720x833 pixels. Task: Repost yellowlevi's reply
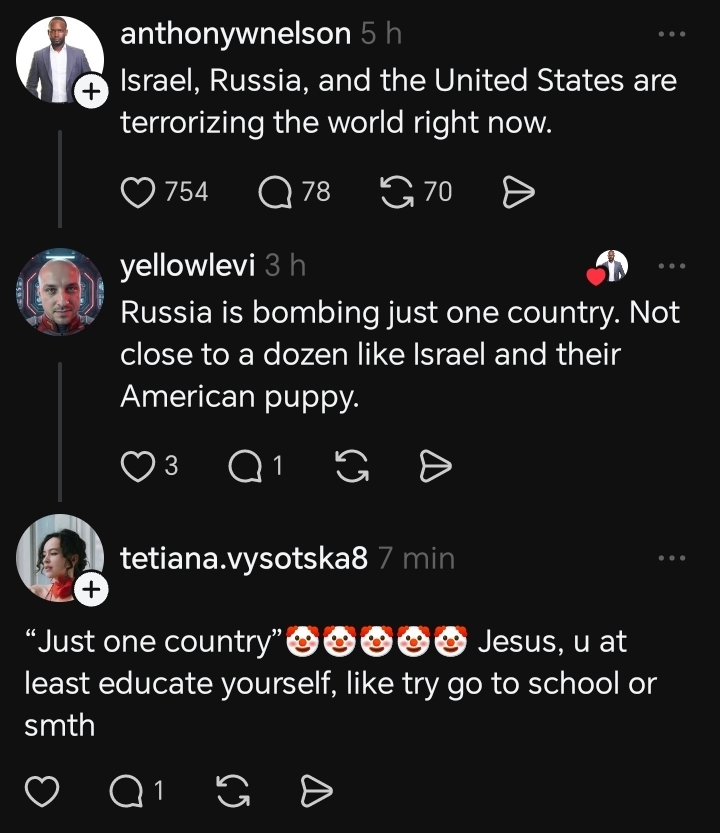point(352,466)
